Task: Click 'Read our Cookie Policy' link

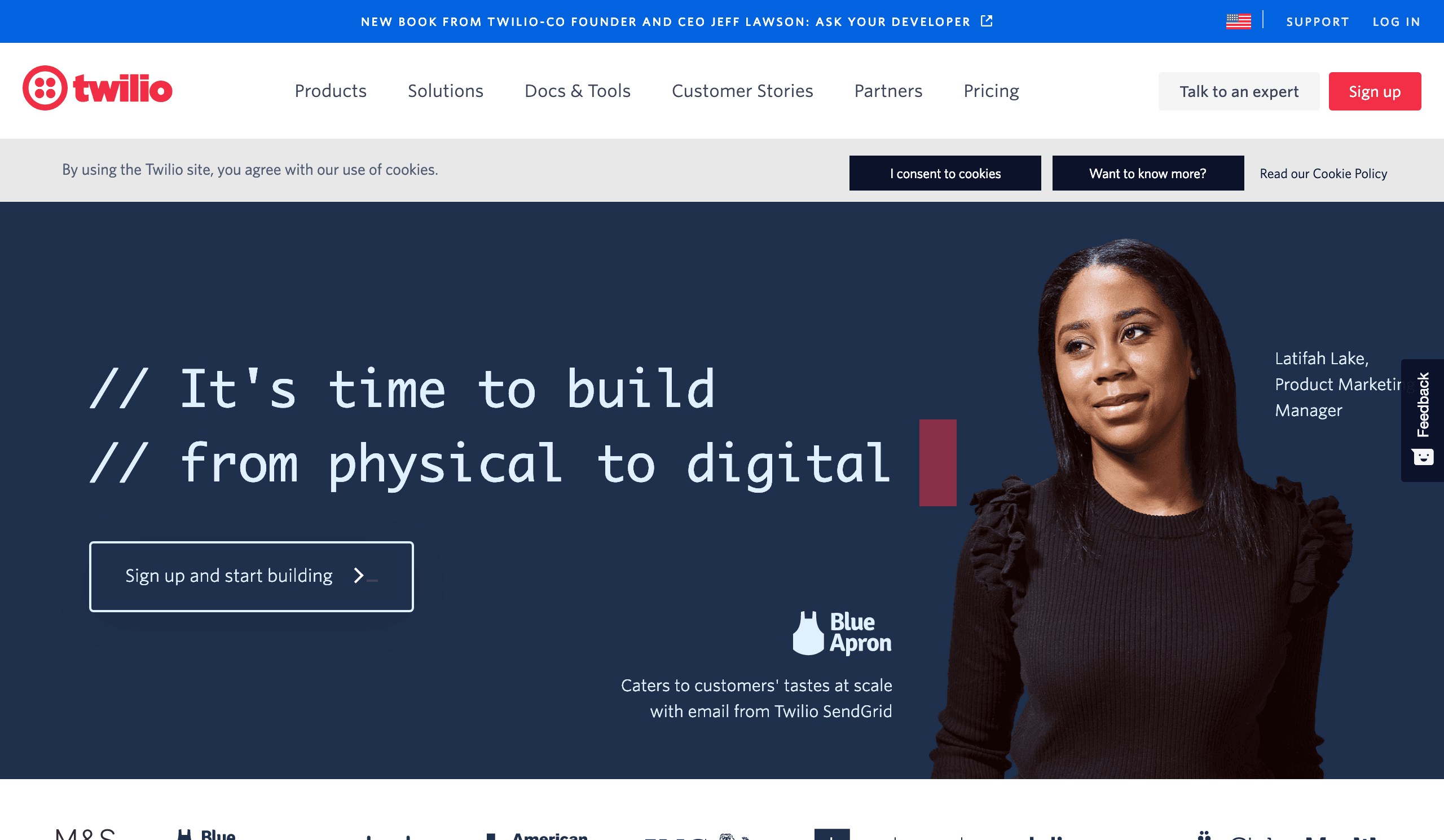Action: coord(1322,173)
